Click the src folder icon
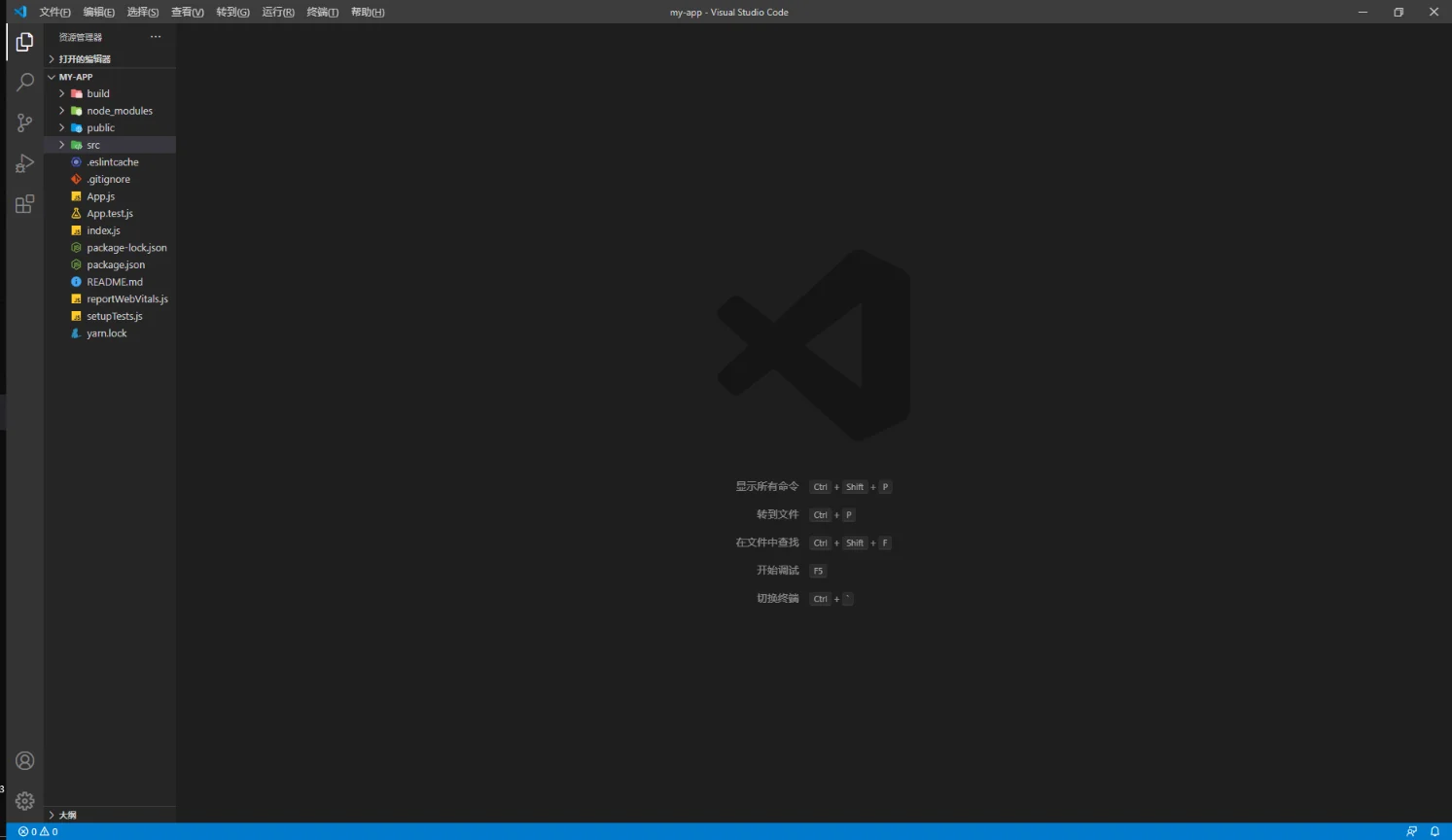The width and height of the screenshot is (1452, 840). tap(76, 145)
